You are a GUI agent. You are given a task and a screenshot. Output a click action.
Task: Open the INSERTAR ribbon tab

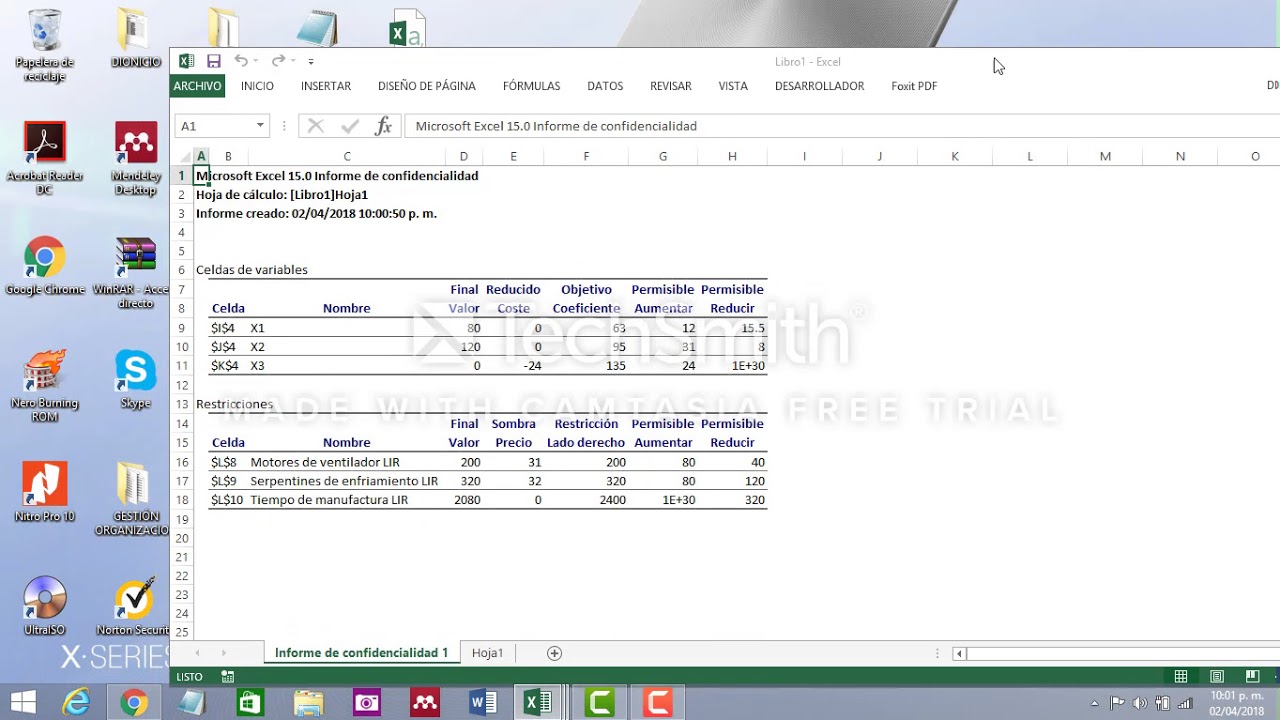click(x=326, y=86)
